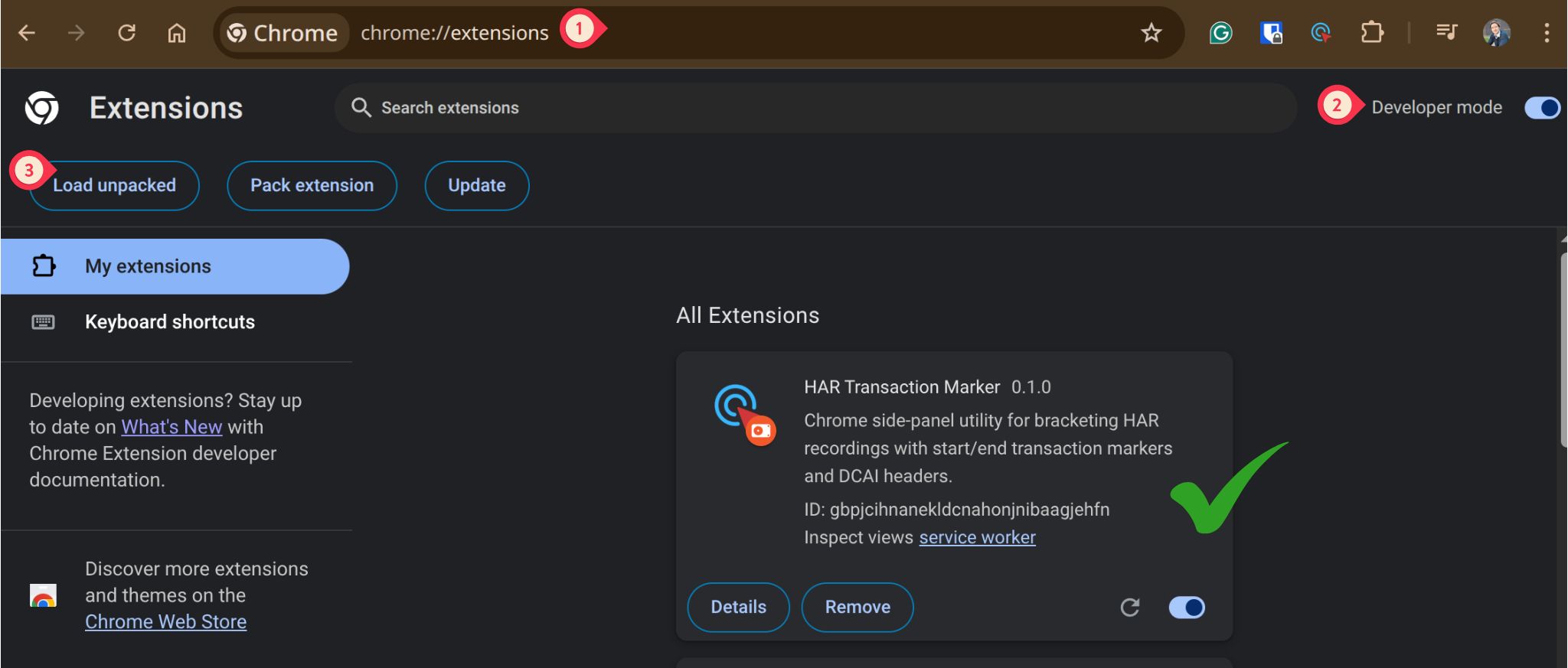Remove the HAR Transaction Marker extension
The width and height of the screenshot is (1568, 668).
[857, 608]
